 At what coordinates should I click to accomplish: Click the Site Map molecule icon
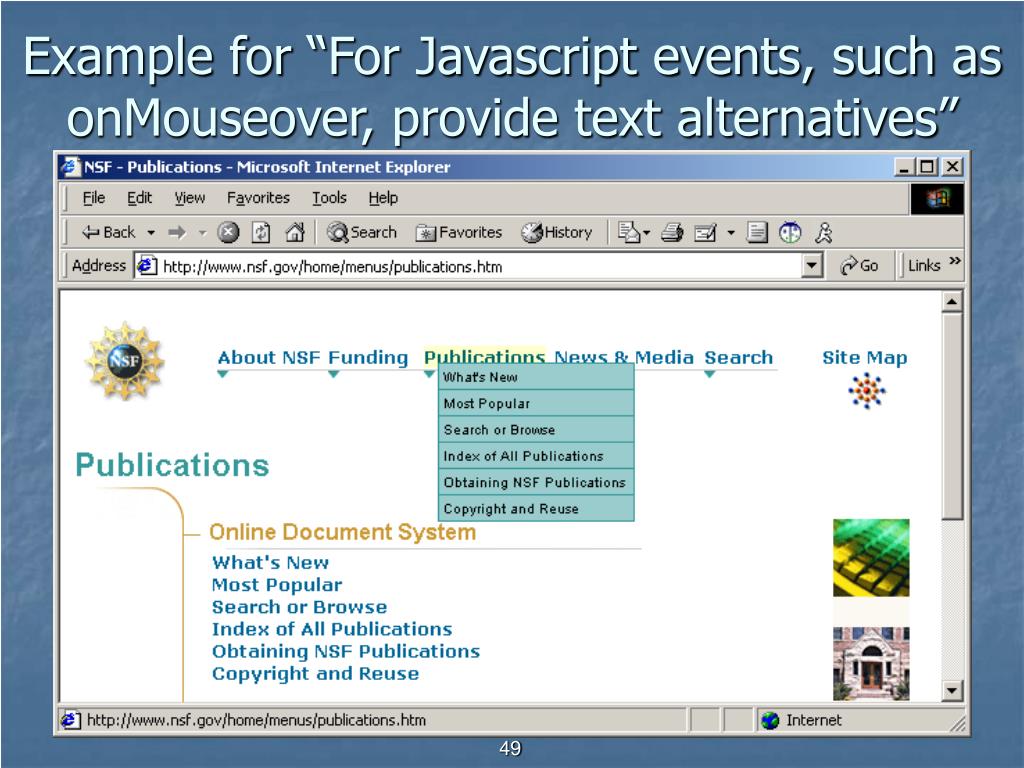(x=867, y=391)
